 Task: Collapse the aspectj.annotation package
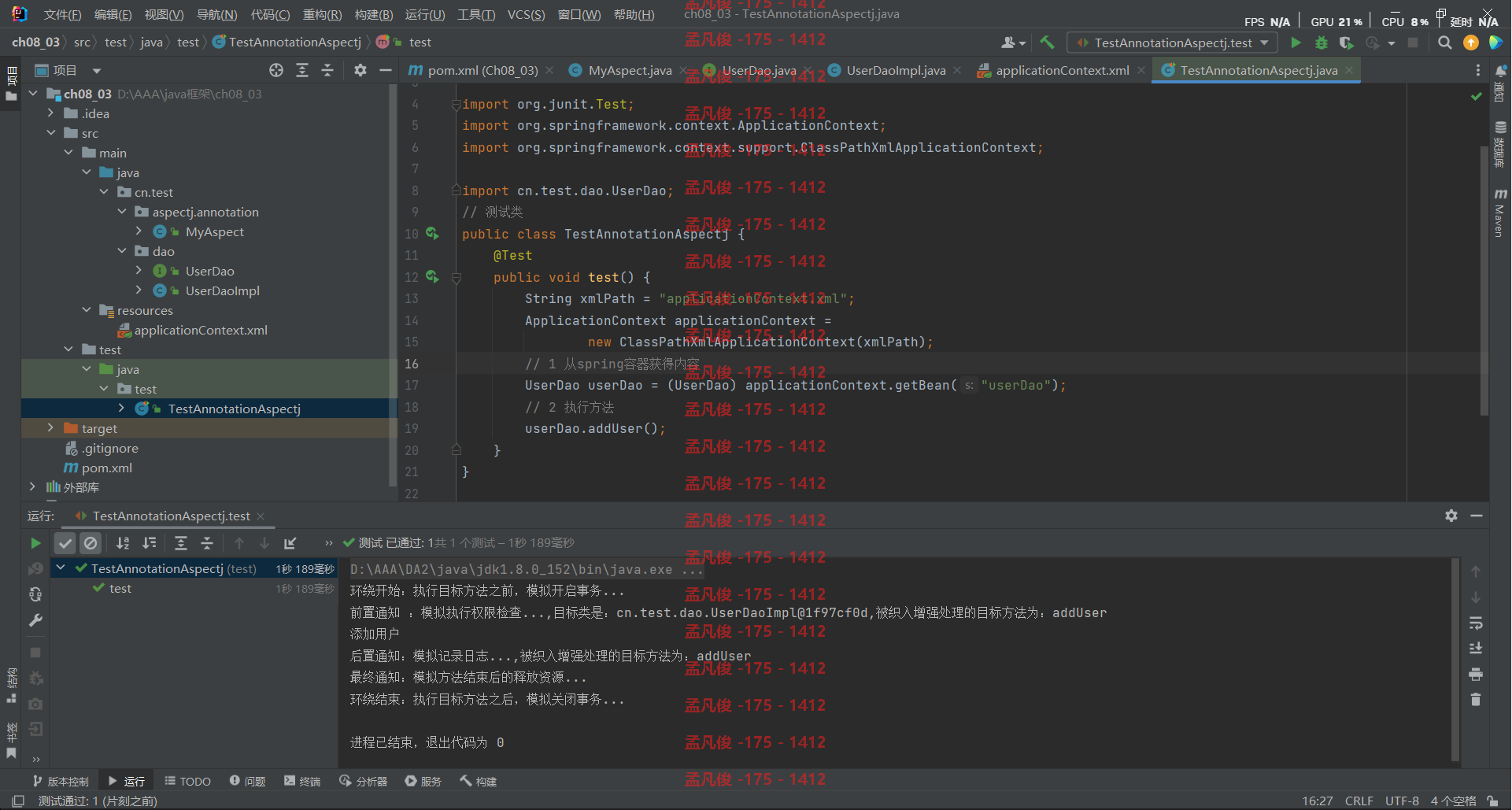(122, 212)
